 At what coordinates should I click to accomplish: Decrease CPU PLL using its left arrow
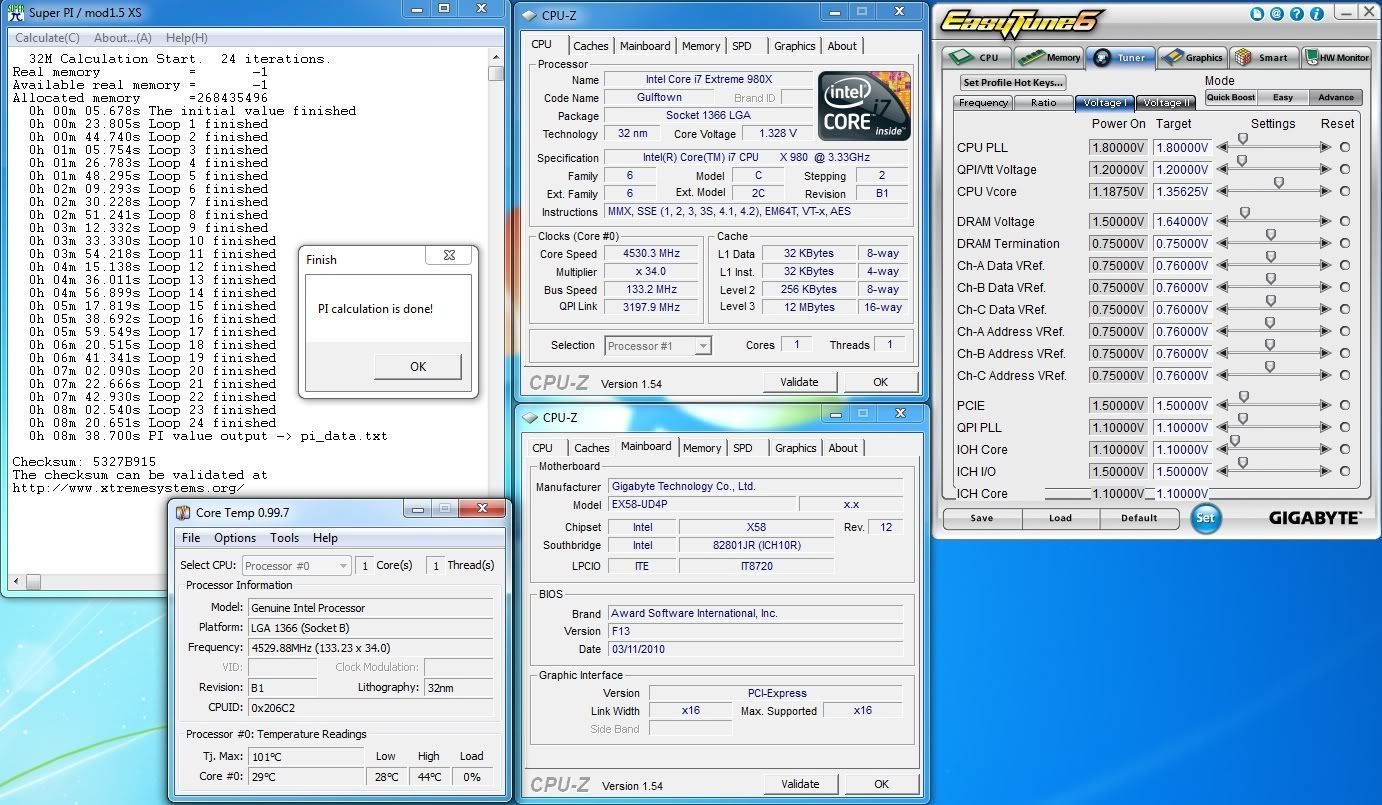tap(1224, 148)
